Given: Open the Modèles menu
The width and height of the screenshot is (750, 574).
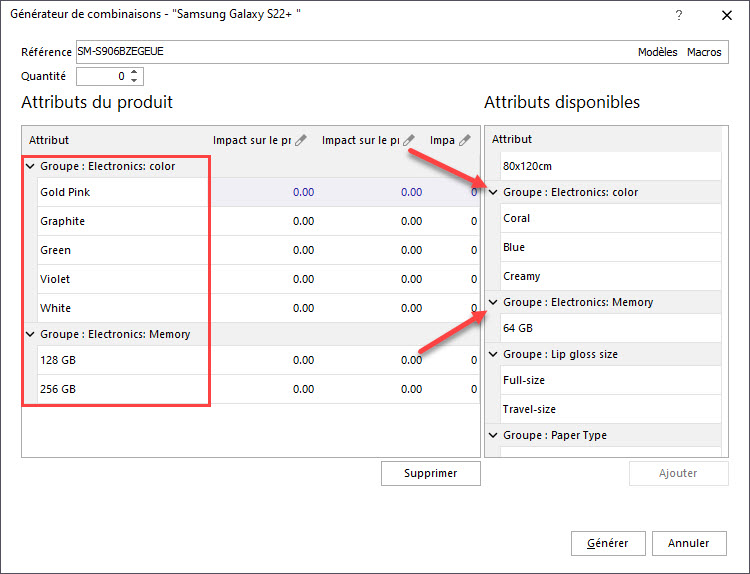Looking at the screenshot, I should (x=657, y=52).
